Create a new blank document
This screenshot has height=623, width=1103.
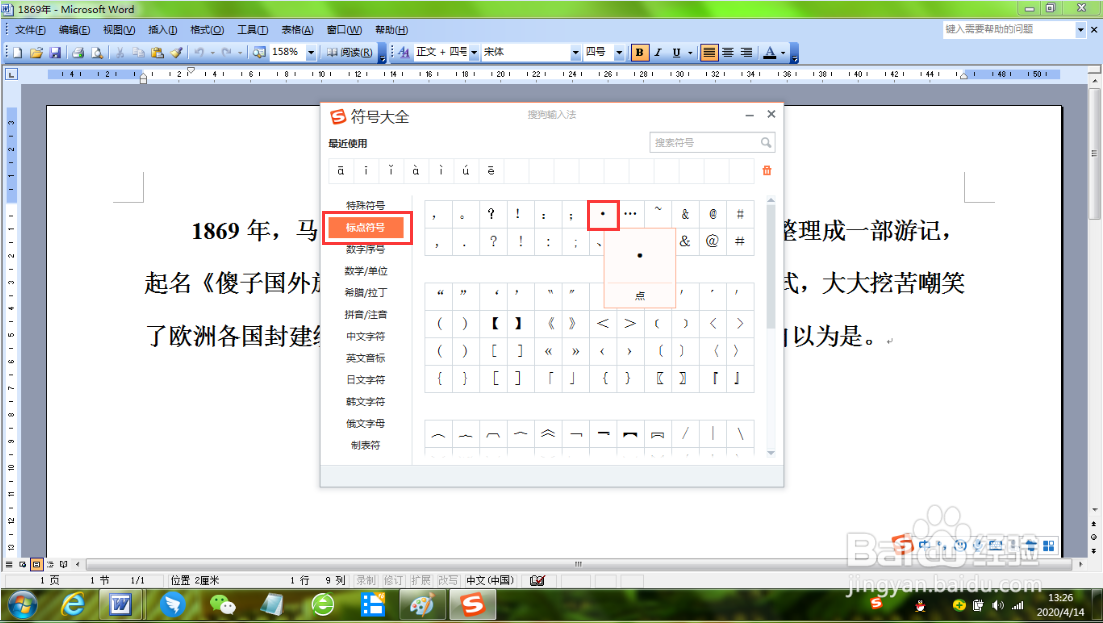coord(18,53)
